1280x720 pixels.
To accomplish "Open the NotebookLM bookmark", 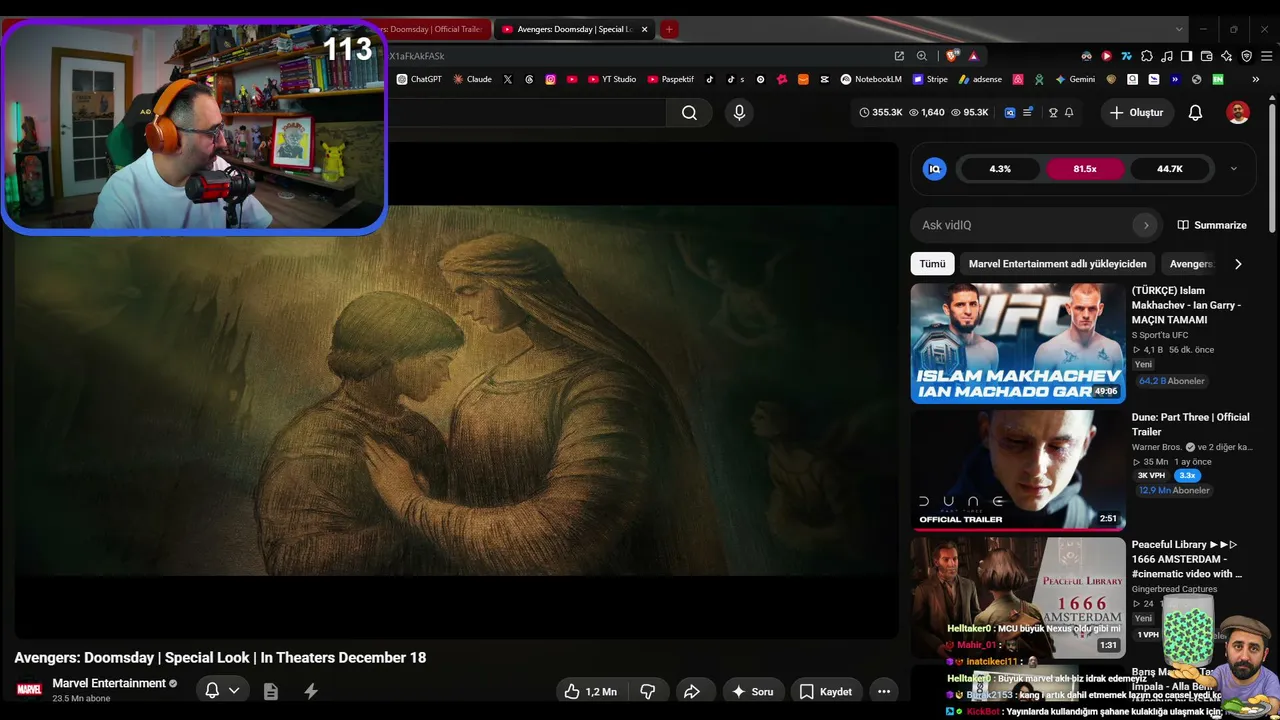I will pos(871,79).
